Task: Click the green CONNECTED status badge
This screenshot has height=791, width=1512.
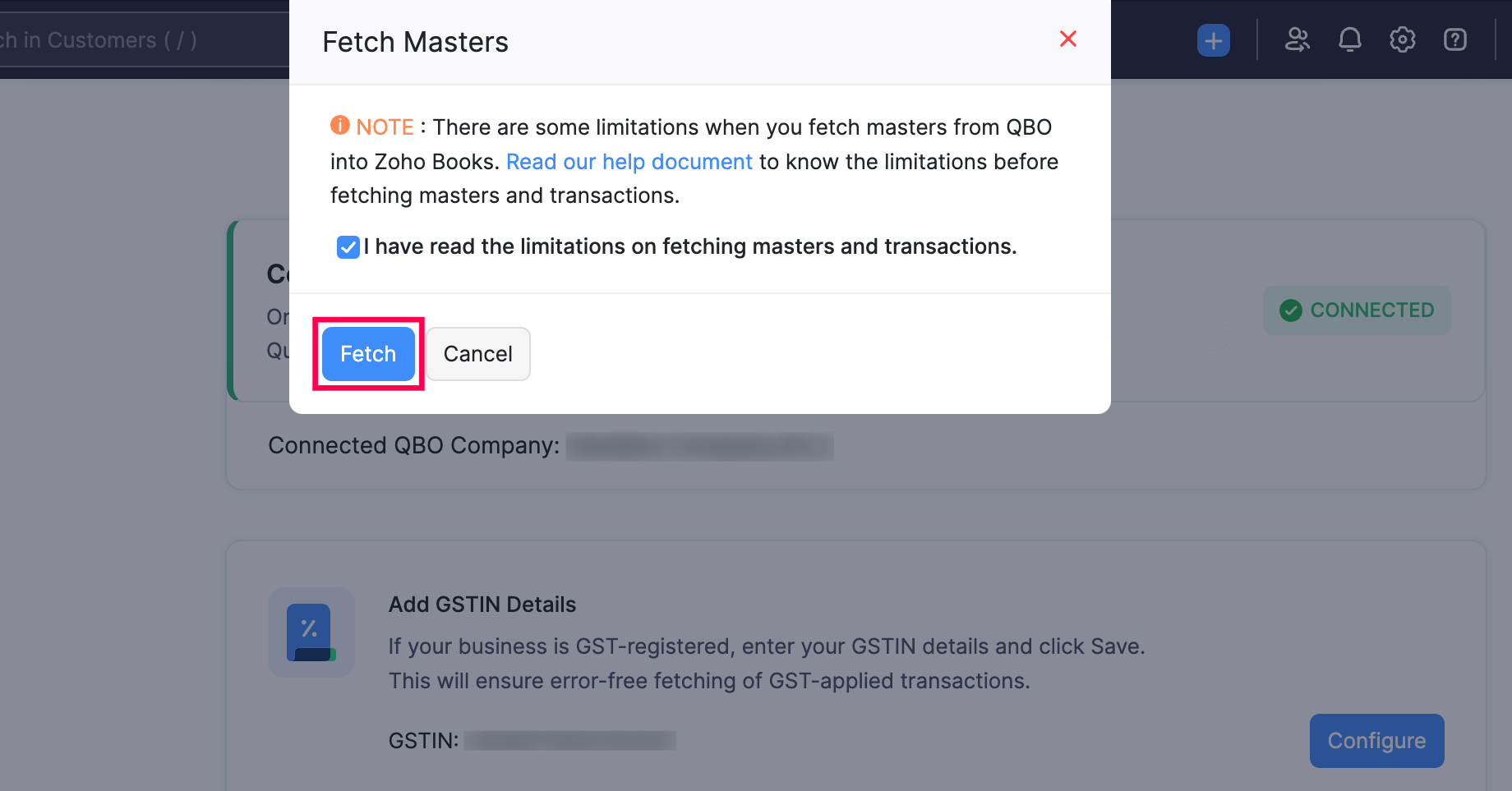Action: (x=1356, y=310)
